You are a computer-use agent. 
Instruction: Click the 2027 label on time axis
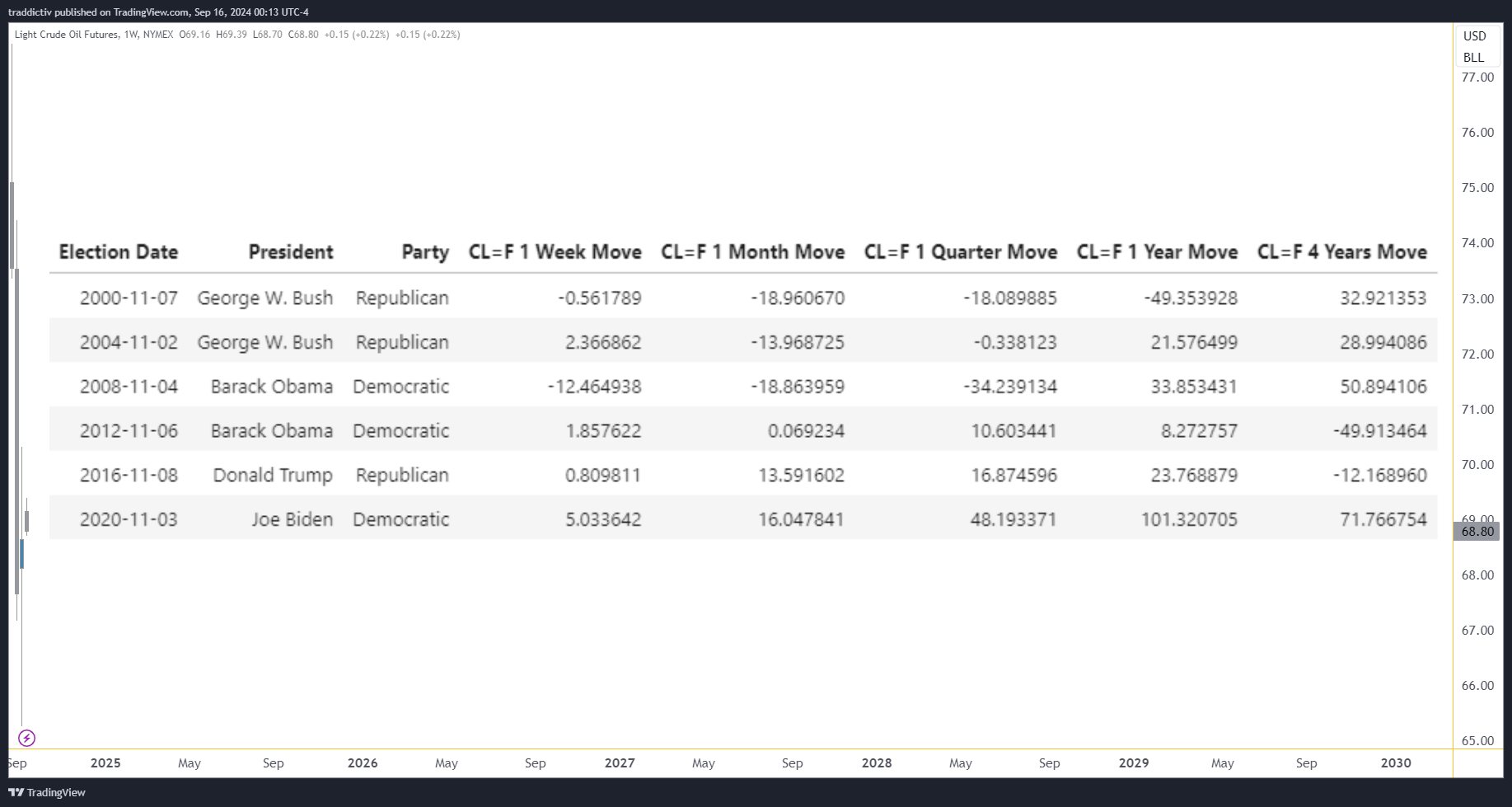[x=620, y=763]
